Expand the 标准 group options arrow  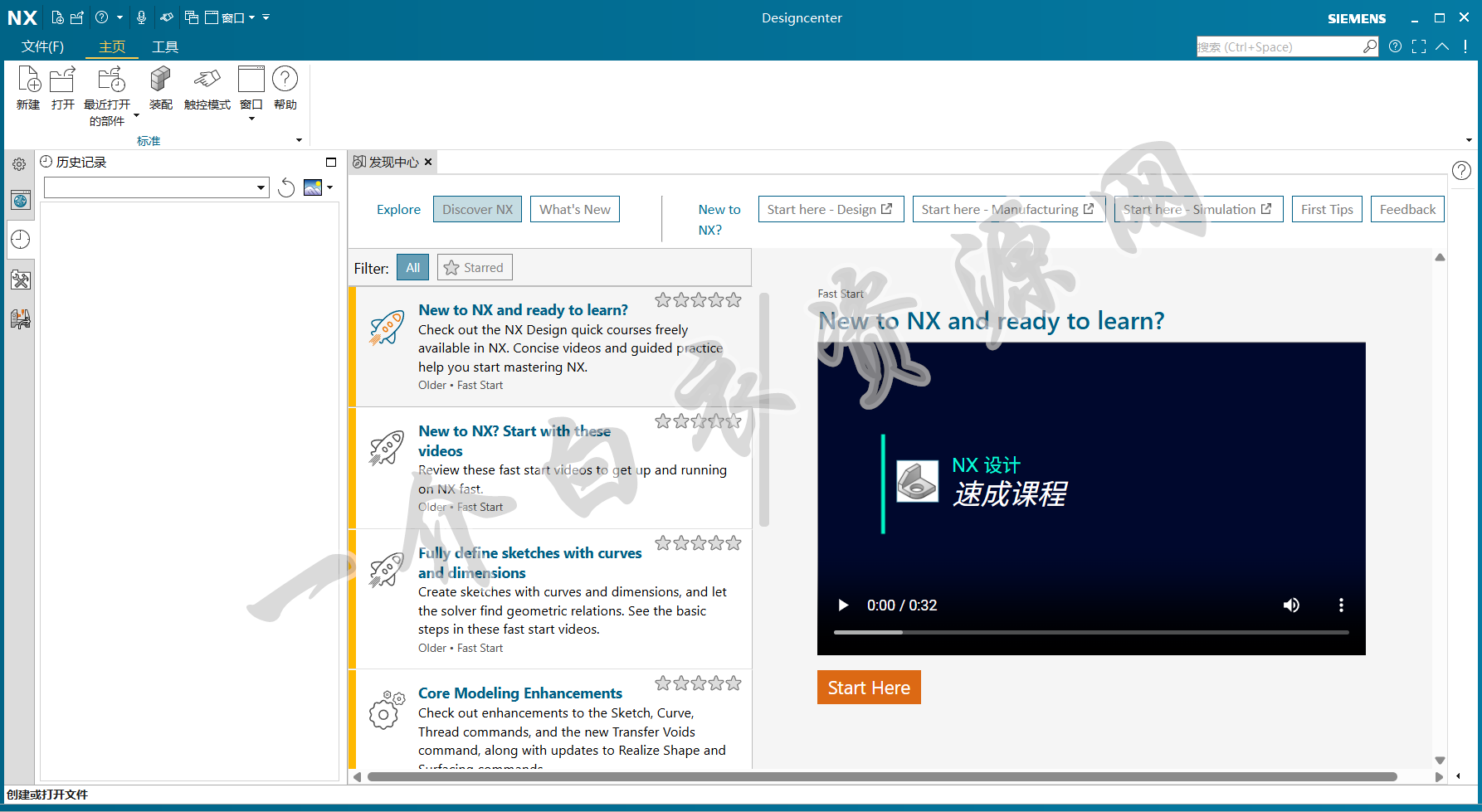point(299,140)
